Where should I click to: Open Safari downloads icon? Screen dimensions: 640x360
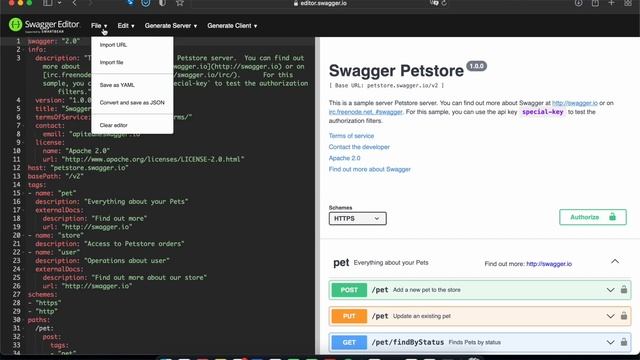click(x=578, y=3)
